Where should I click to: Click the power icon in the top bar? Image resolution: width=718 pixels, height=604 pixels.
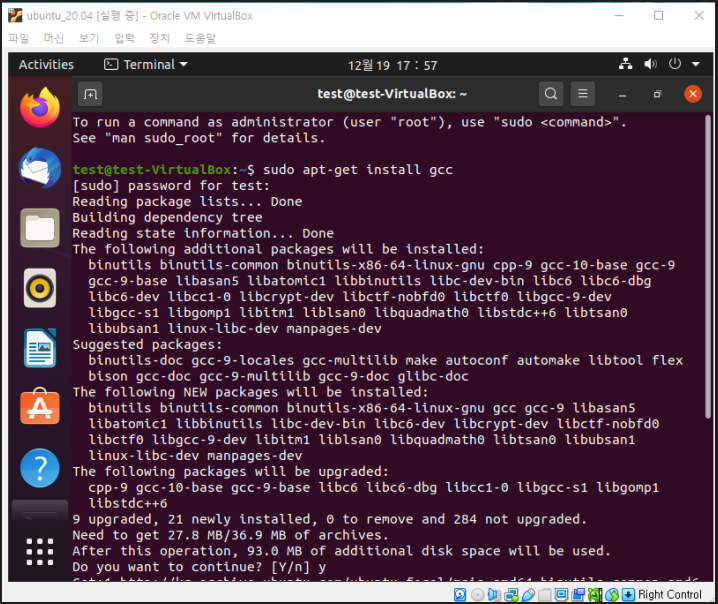pos(674,64)
